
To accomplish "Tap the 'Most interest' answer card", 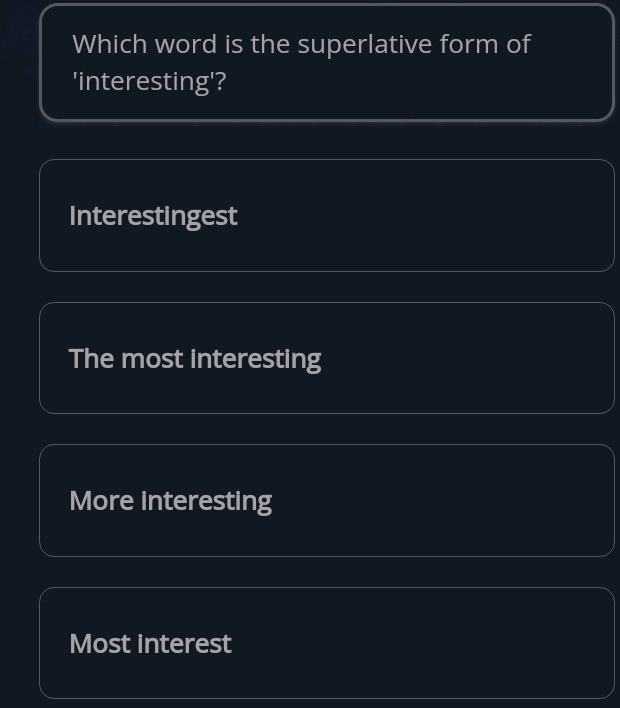I will [326, 643].
